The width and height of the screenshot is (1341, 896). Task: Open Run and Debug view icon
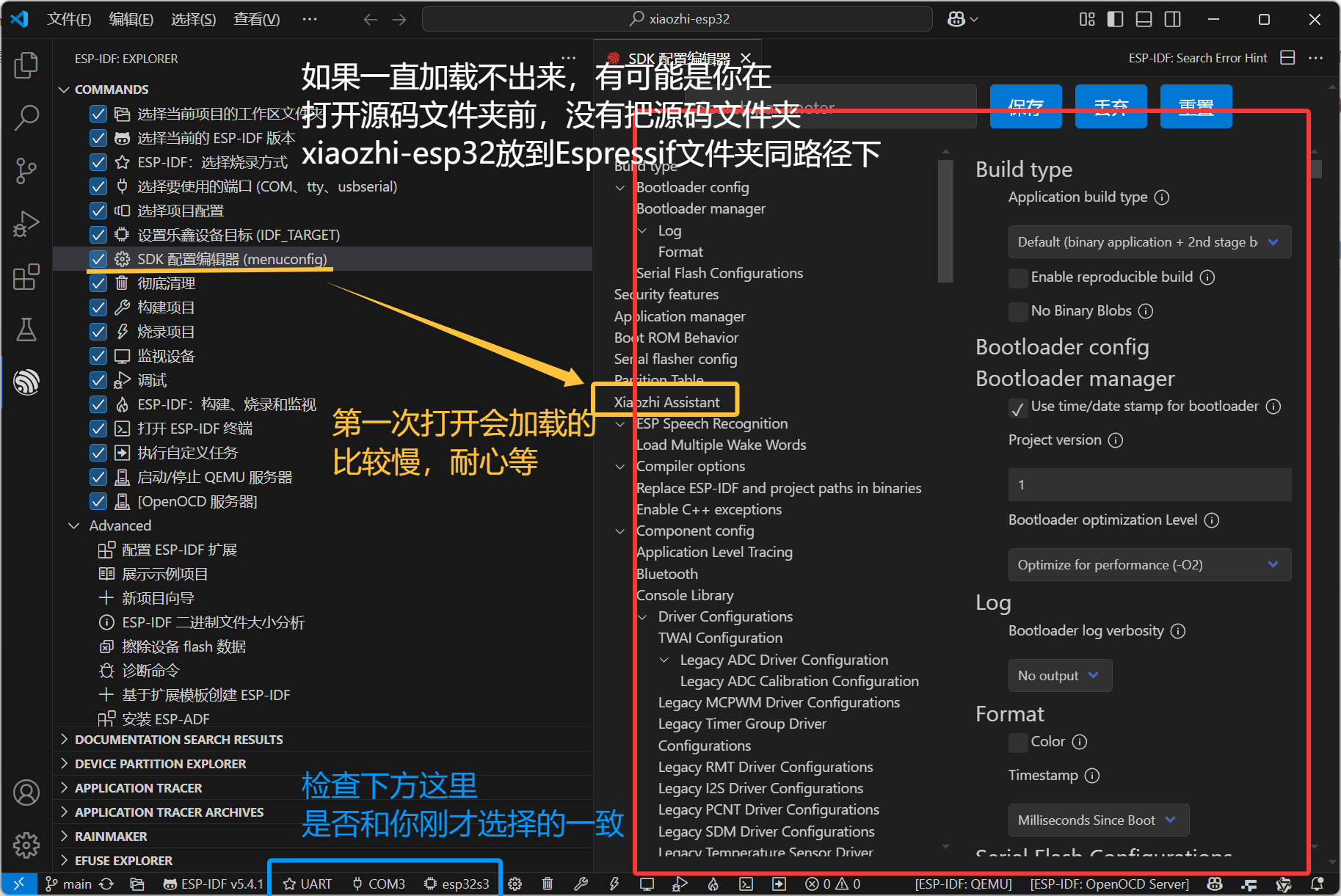tap(26, 224)
